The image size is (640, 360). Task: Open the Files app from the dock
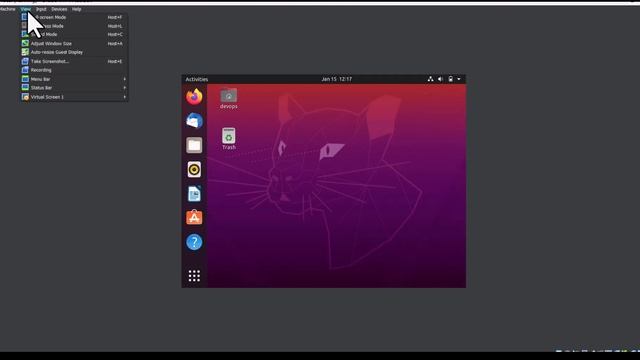pyautogui.click(x=194, y=145)
